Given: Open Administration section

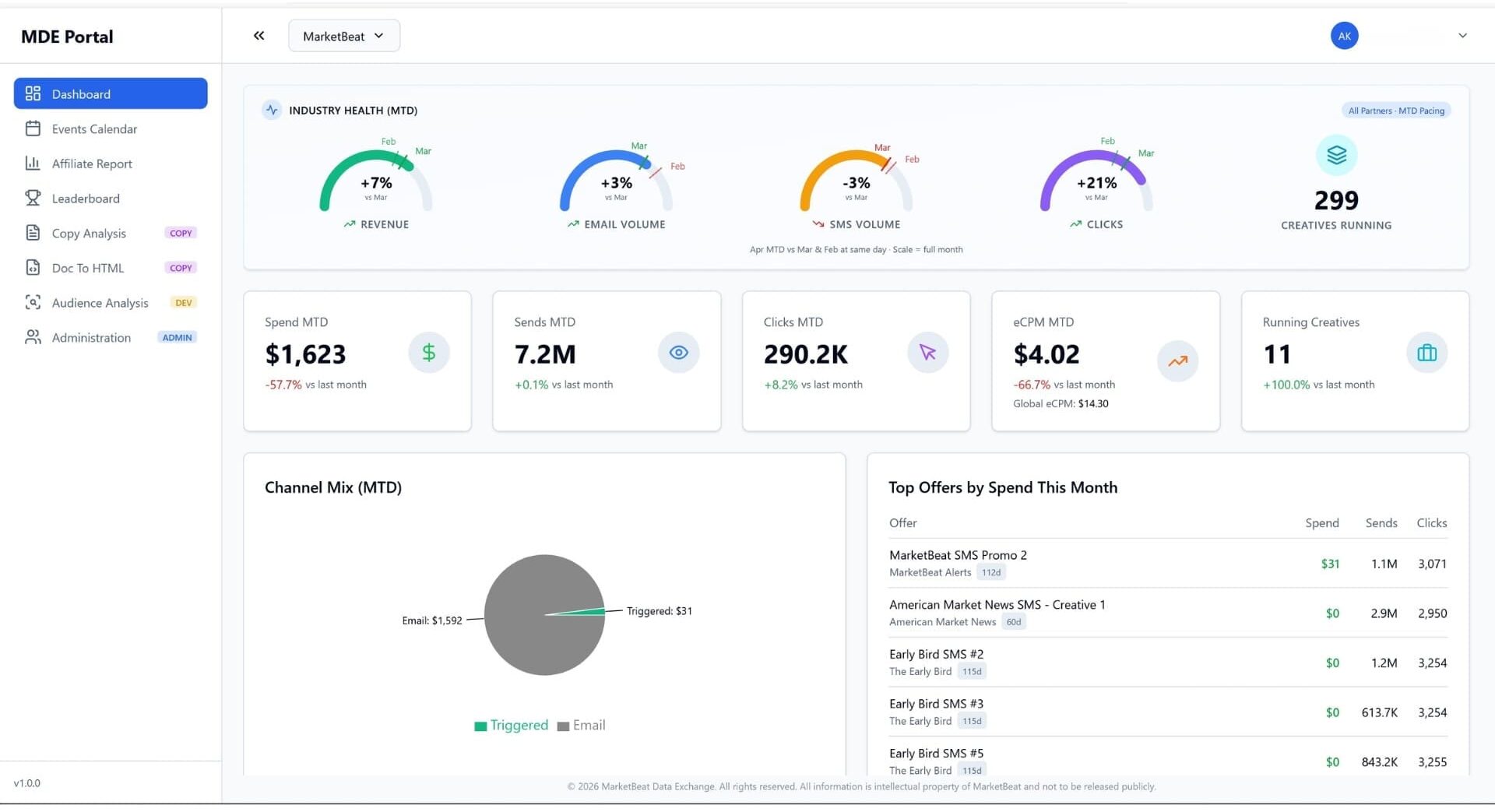Looking at the screenshot, I should click(x=91, y=337).
